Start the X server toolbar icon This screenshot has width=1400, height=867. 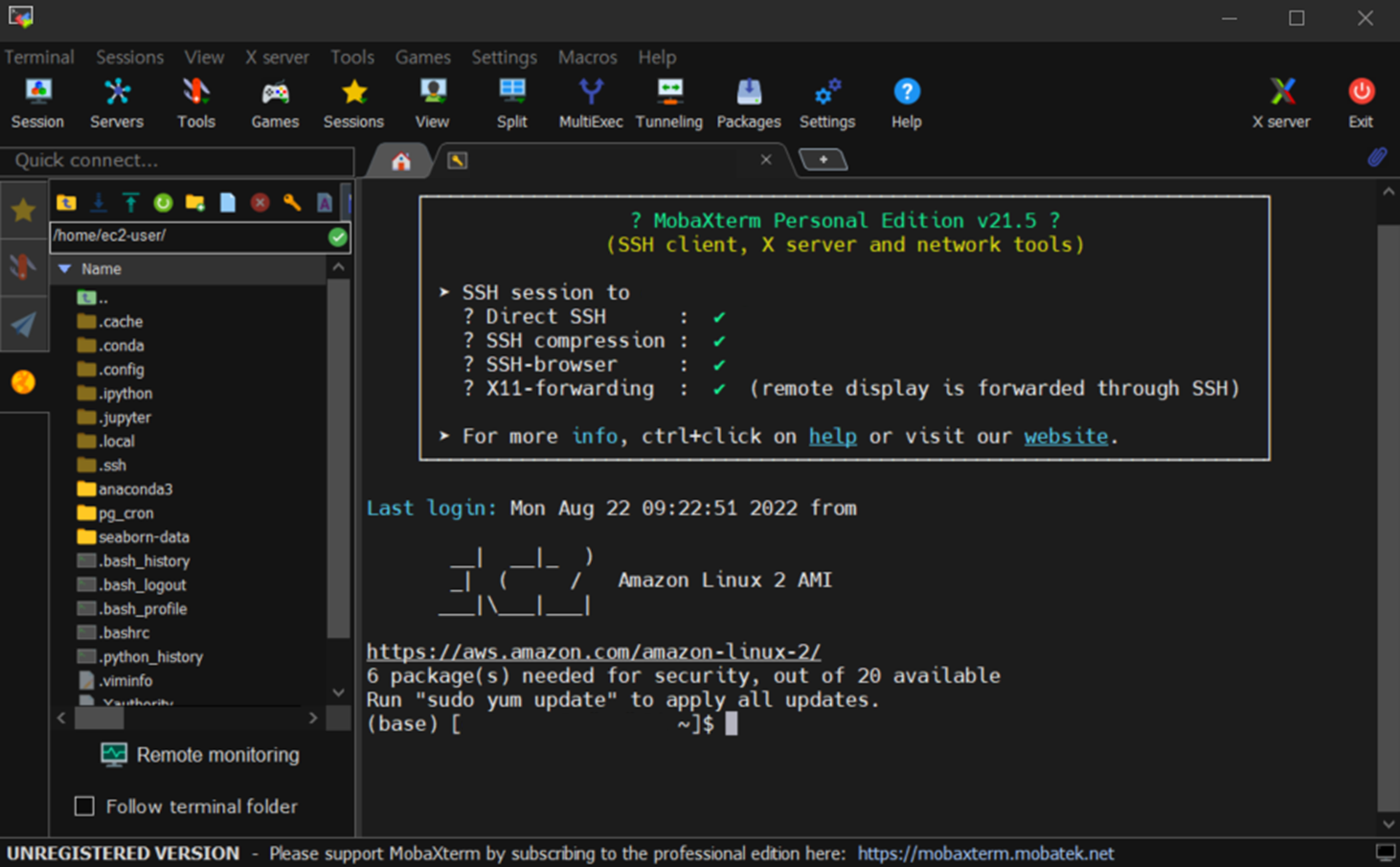pyautogui.click(x=1281, y=103)
